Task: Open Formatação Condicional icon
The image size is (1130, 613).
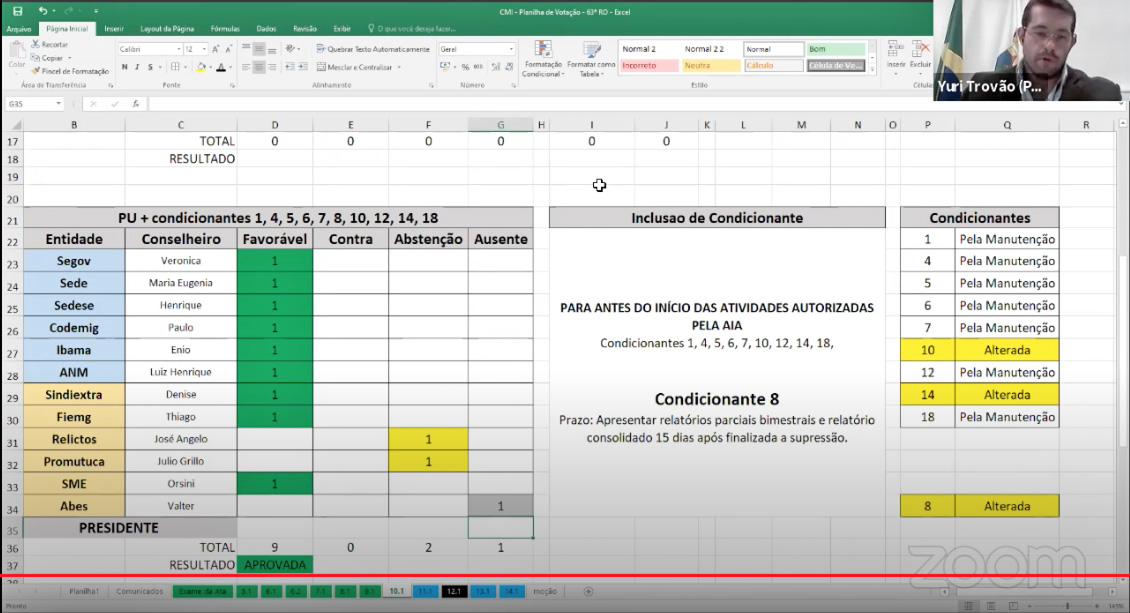Action: coord(543,58)
